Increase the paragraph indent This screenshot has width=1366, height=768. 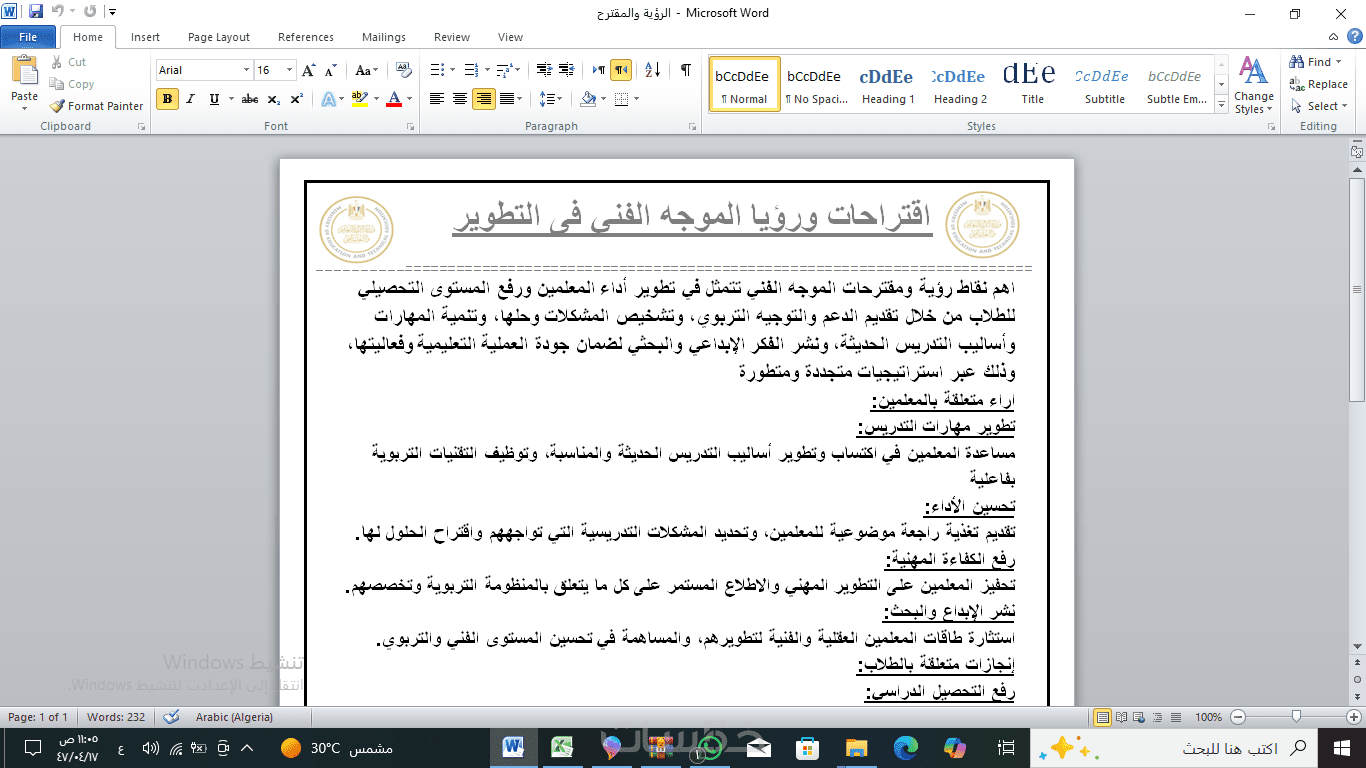566,70
